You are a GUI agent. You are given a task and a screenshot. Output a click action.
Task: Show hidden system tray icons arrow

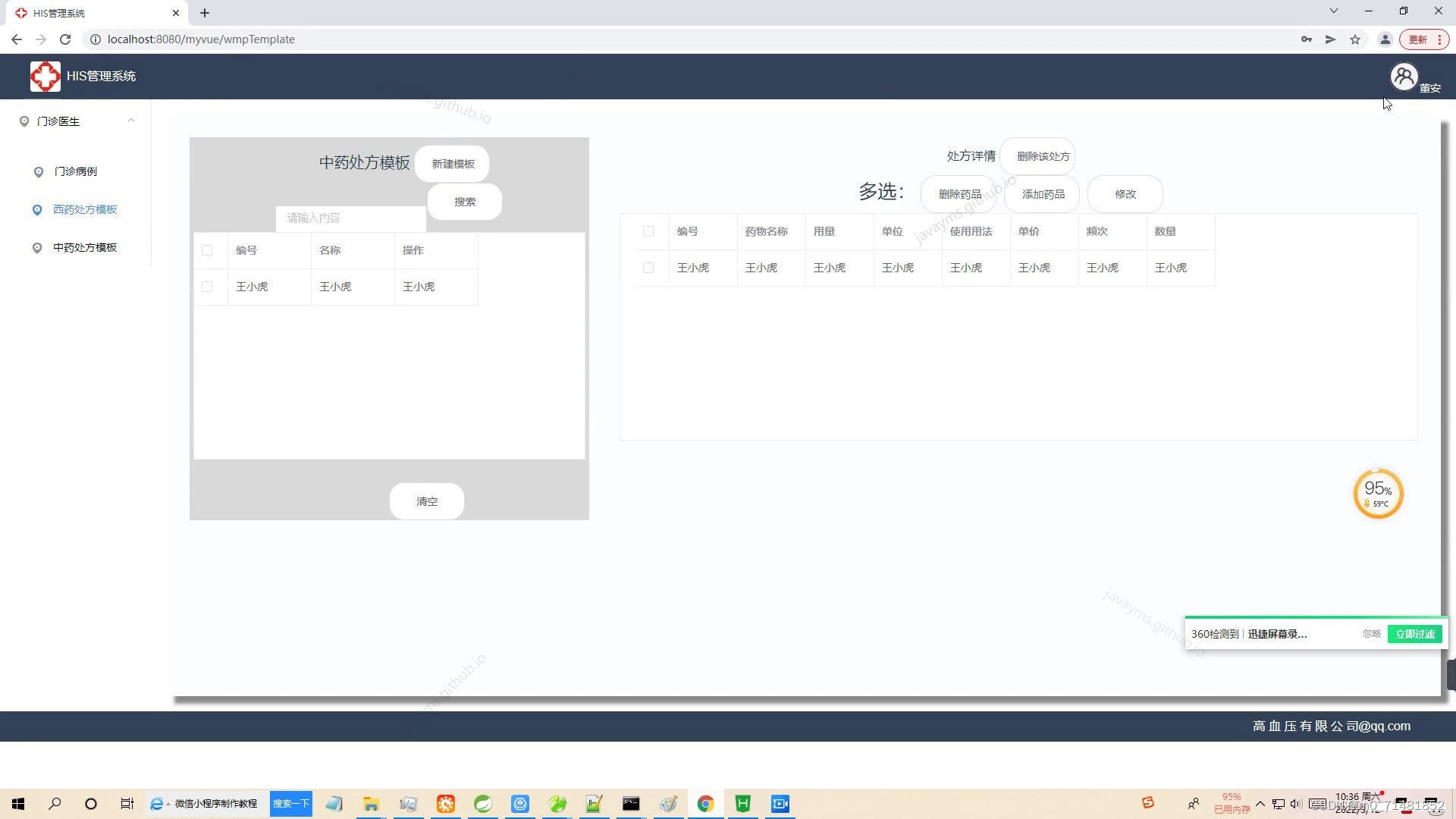1260,804
